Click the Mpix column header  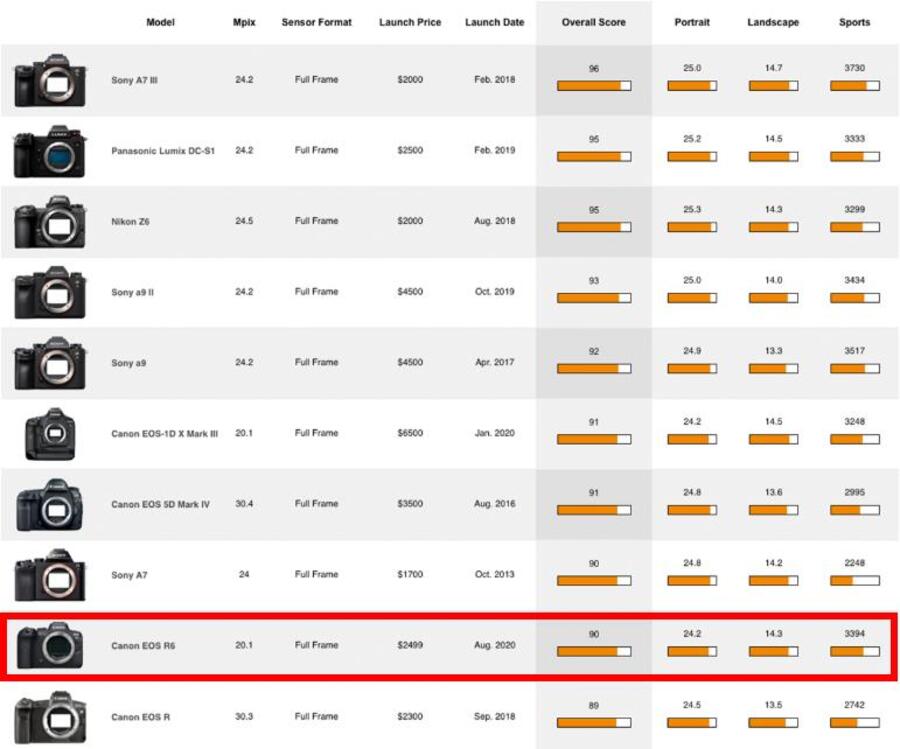[x=244, y=22]
